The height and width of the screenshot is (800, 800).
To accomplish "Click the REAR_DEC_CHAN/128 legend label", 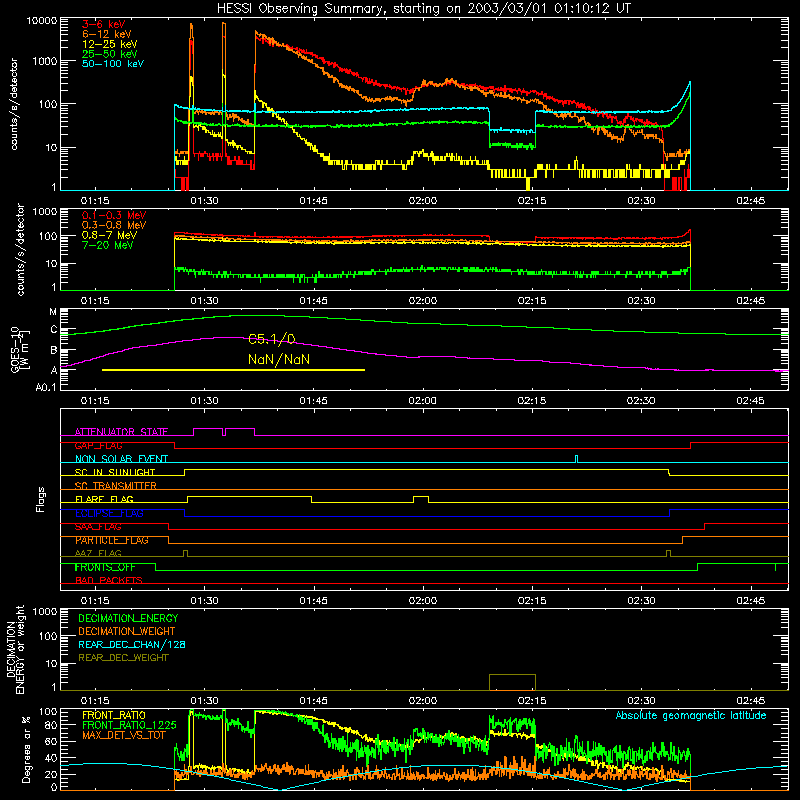I will pyautogui.click(x=132, y=644).
